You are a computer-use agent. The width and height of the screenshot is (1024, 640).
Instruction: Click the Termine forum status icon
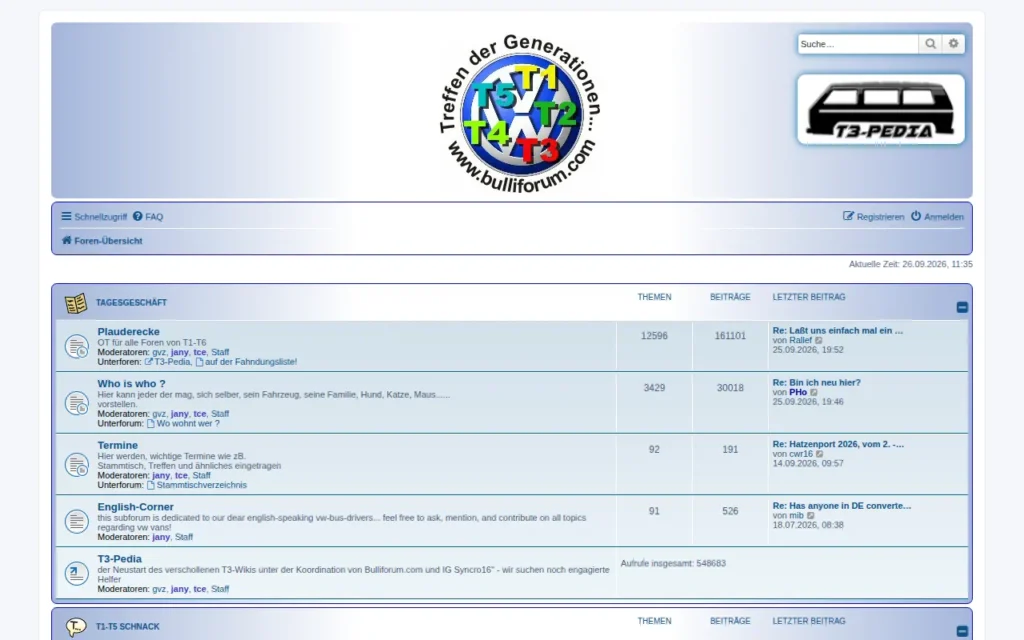[76, 465]
